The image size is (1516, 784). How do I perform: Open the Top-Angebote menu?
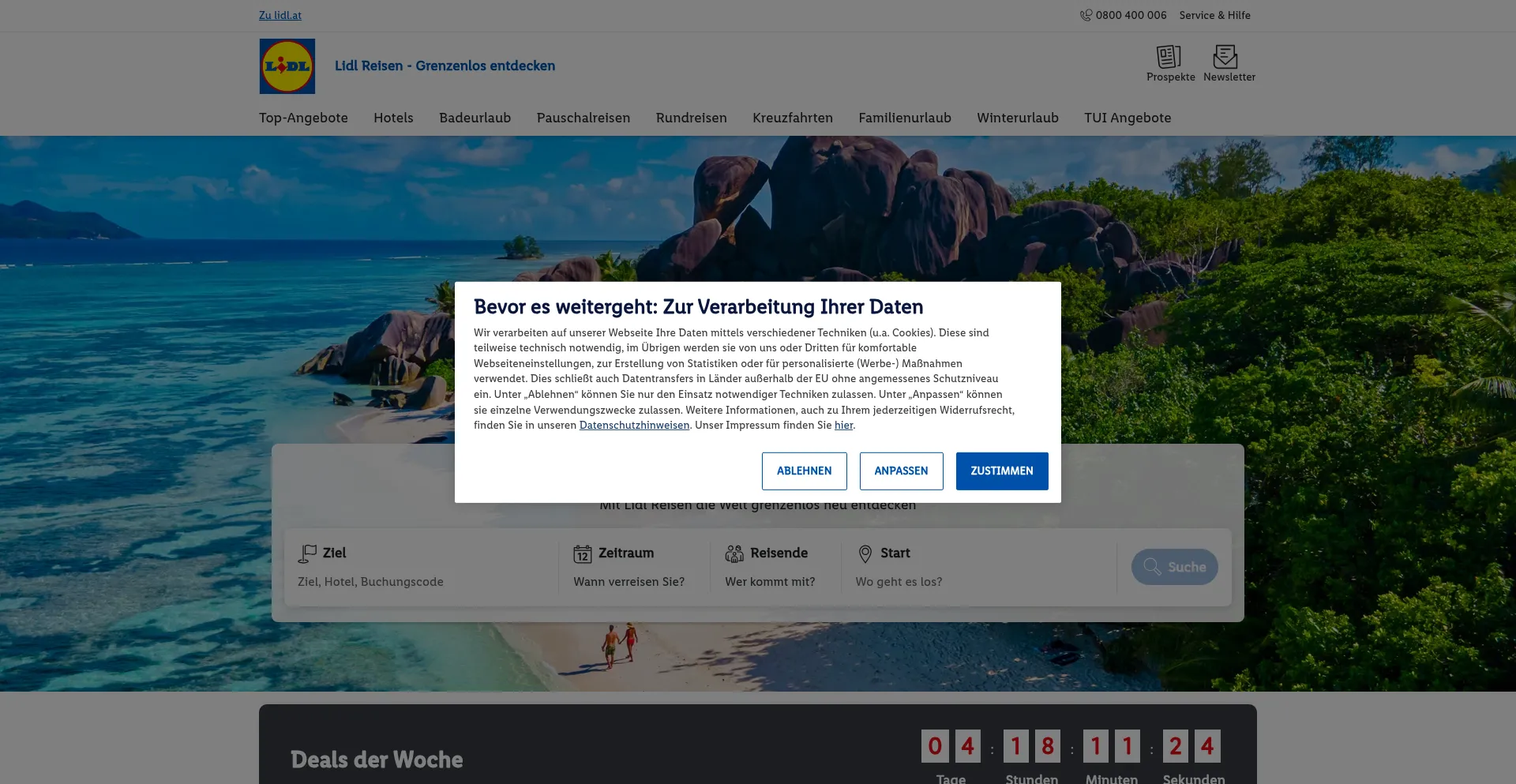[303, 118]
